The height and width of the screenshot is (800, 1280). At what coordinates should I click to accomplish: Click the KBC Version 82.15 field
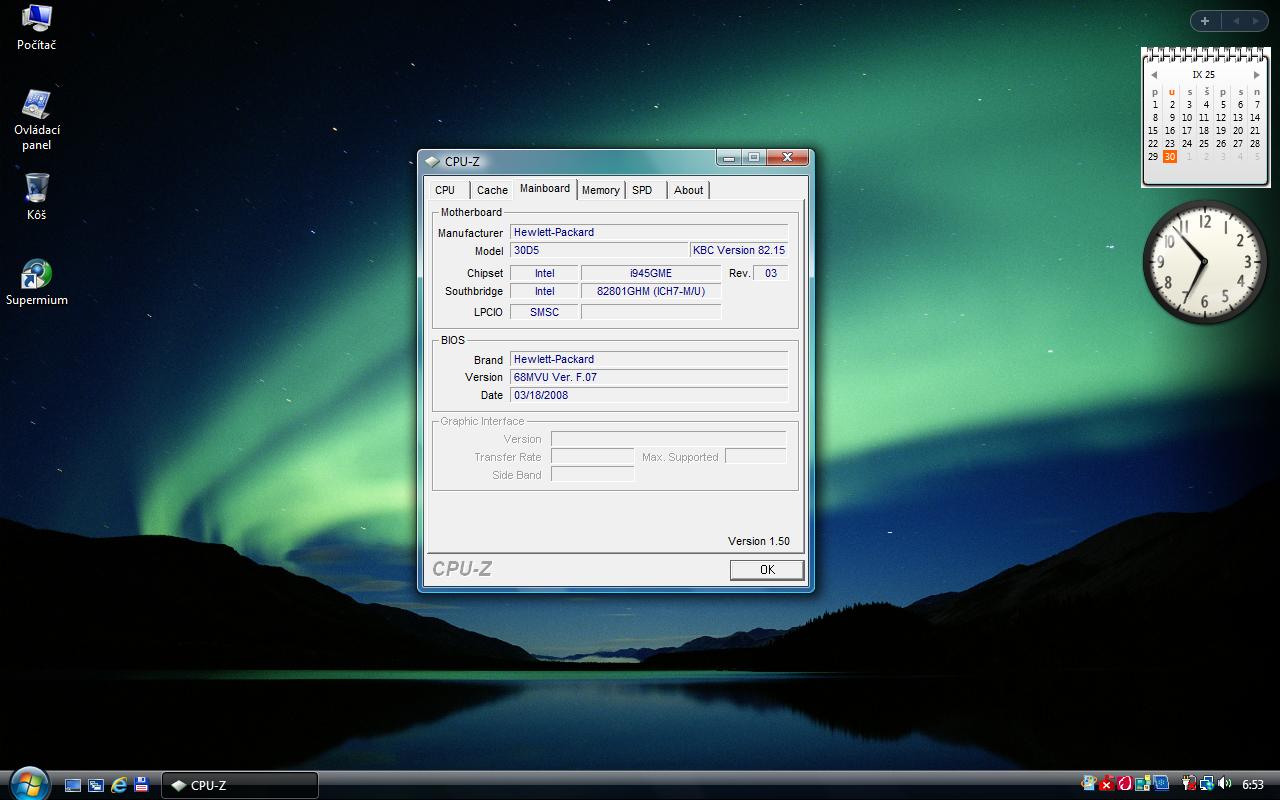point(739,250)
